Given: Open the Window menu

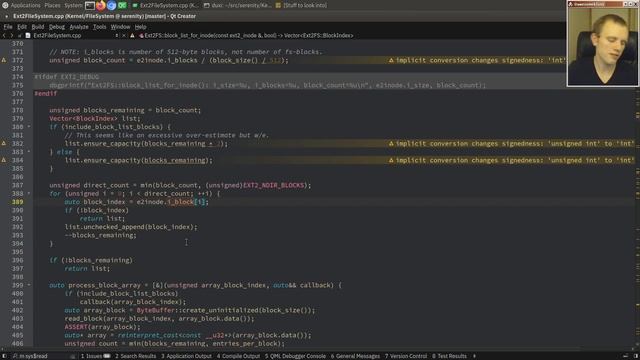Looking at the screenshot, I should point(120,27).
